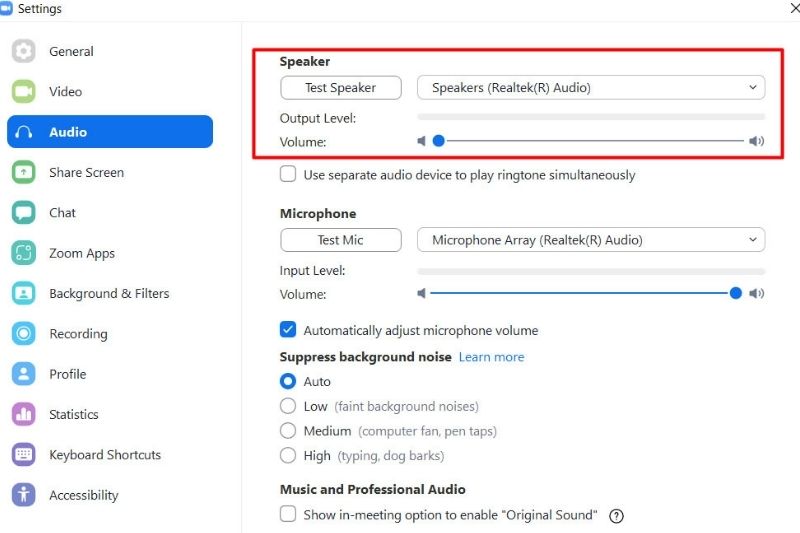Choose High noise suppression option
The image size is (800, 533).
point(288,456)
